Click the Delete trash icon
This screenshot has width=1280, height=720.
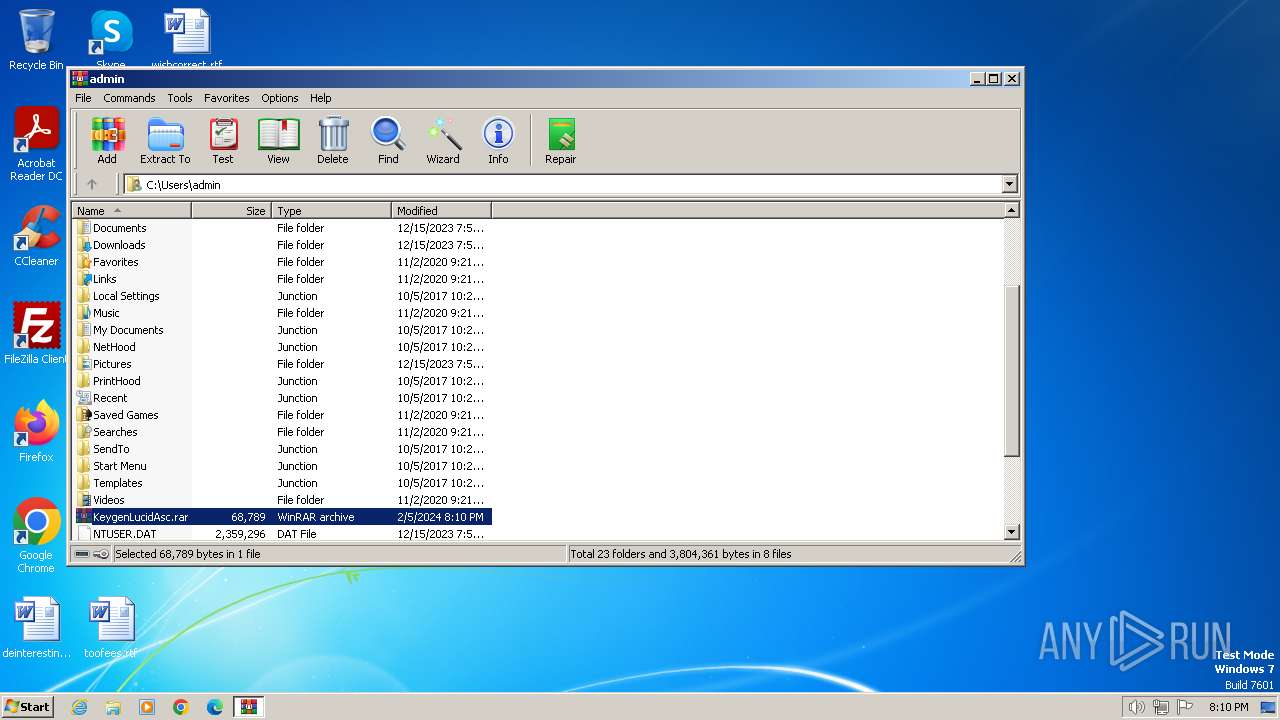click(x=333, y=140)
